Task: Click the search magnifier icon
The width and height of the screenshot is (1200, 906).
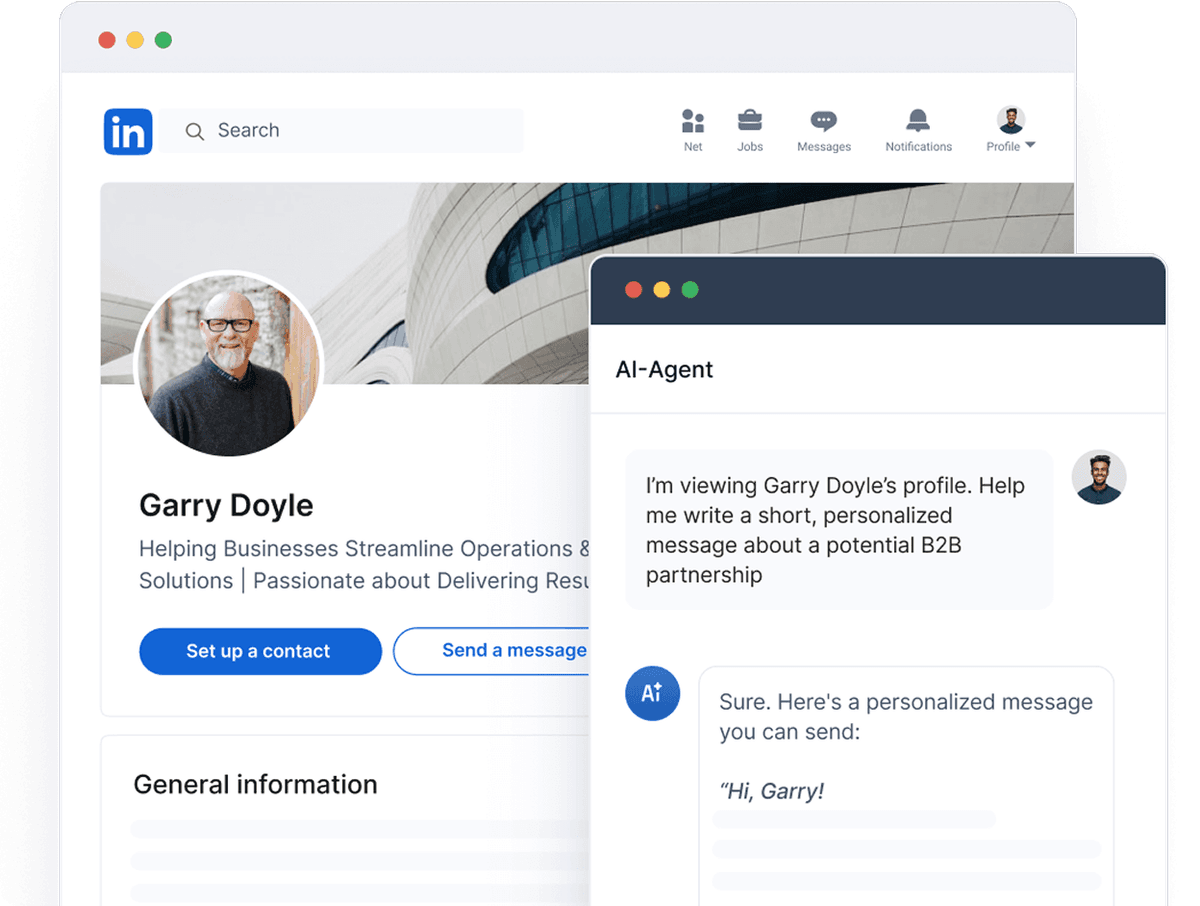Action: 194,131
